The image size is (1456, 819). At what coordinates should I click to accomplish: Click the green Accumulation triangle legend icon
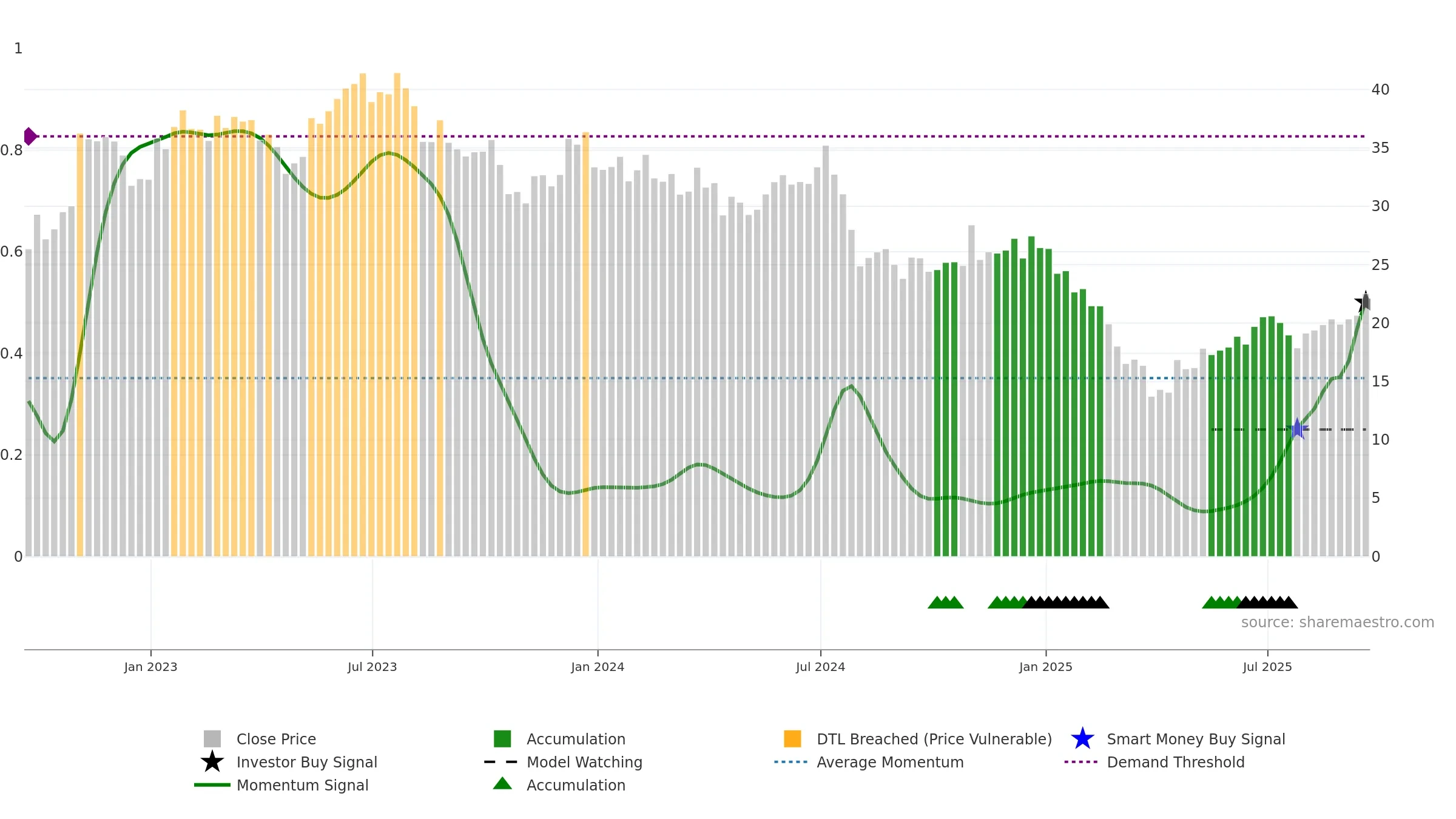tap(502, 784)
